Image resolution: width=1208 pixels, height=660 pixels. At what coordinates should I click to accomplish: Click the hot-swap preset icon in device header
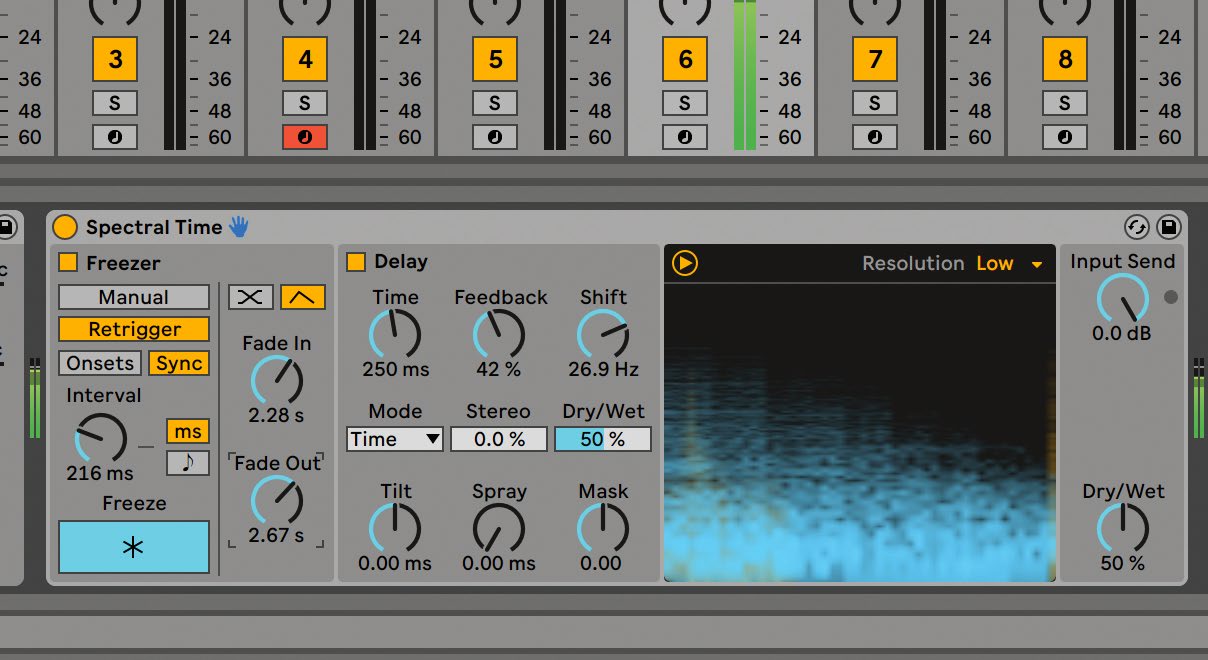click(1137, 227)
